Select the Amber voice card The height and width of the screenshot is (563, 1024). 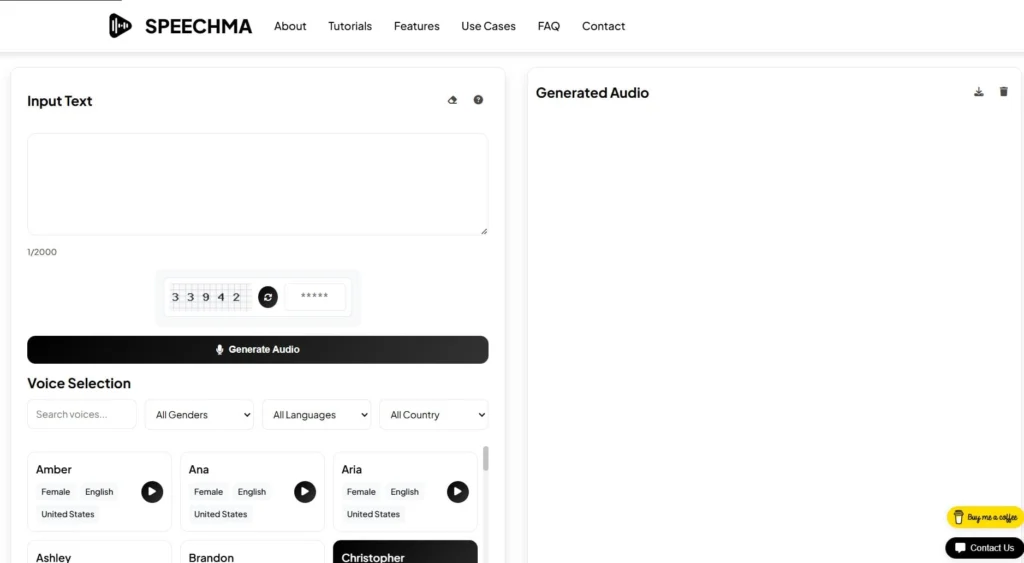[x=99, y=491]
